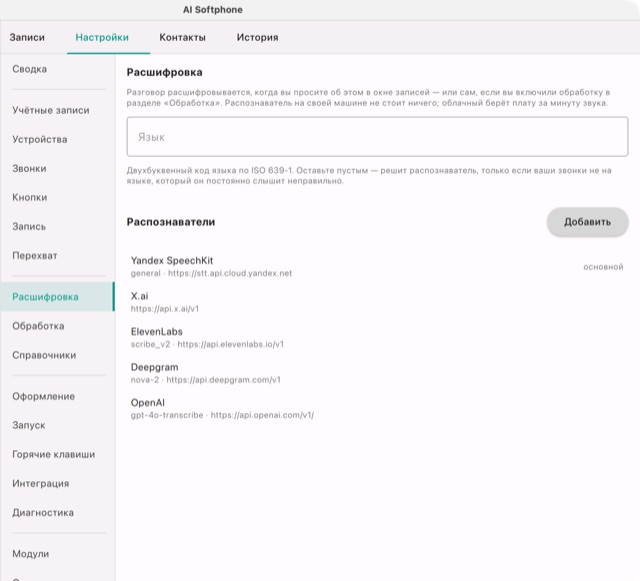Go to the История tab
Image resolution: width=640 pixels, height=581 pixels.
tap(258, 37)
